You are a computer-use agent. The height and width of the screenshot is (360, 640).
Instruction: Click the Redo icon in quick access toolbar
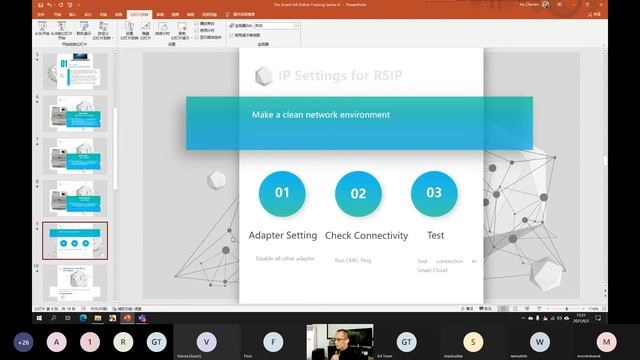pyautogui.click(x=60, y=5)
